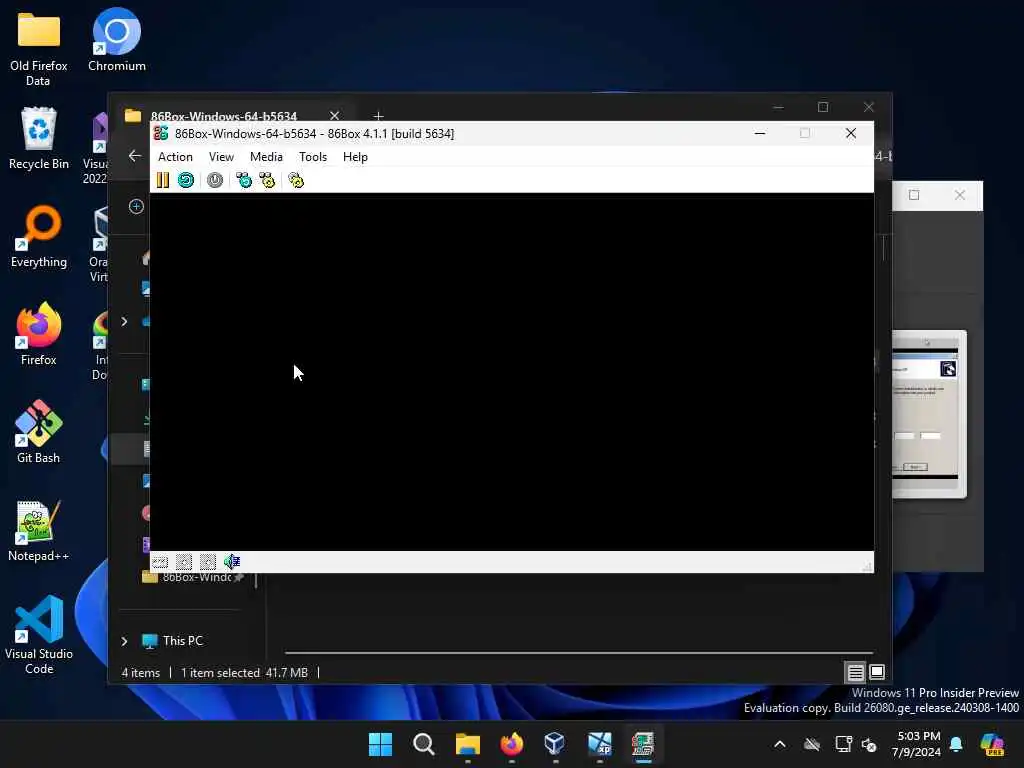Open 86Box settings gear icon
Viewport: 1024px width, 768px height.
point(296,180)
